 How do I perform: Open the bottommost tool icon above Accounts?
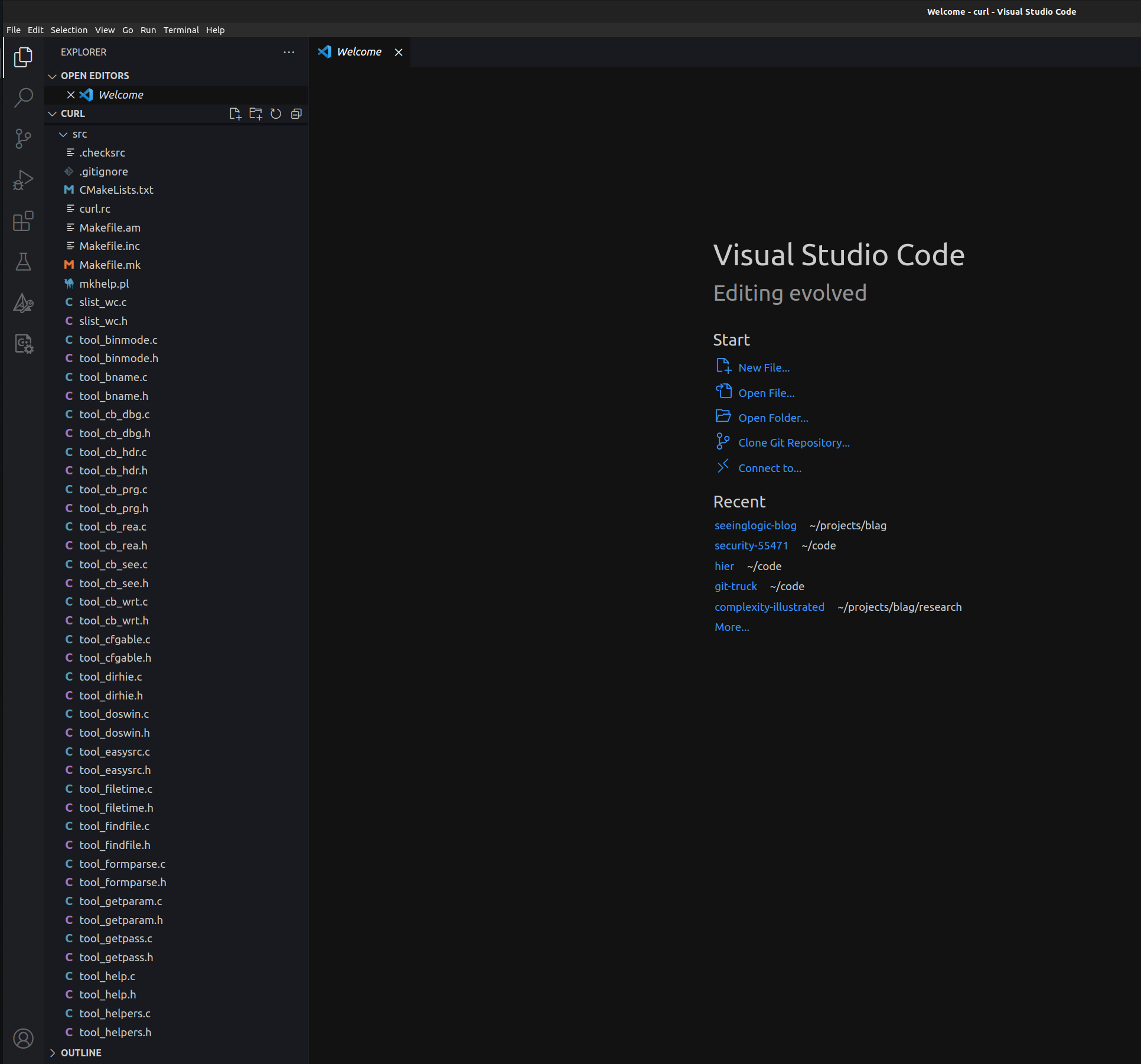(23, 344)
